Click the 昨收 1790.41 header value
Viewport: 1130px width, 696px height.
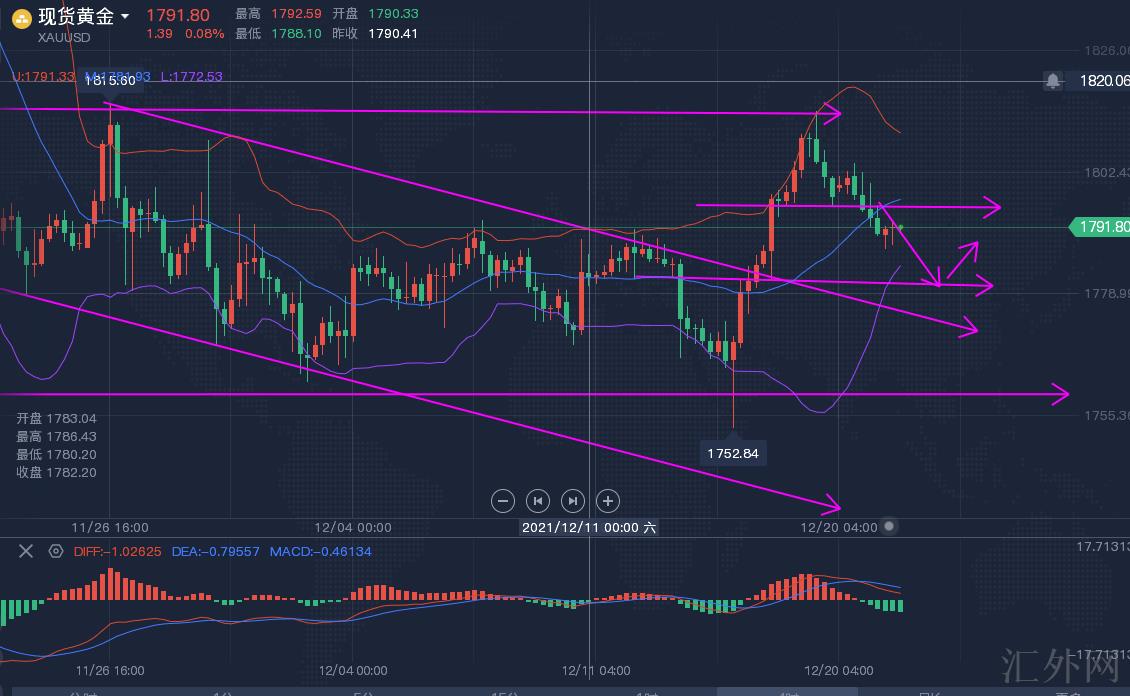coord(375,34)
